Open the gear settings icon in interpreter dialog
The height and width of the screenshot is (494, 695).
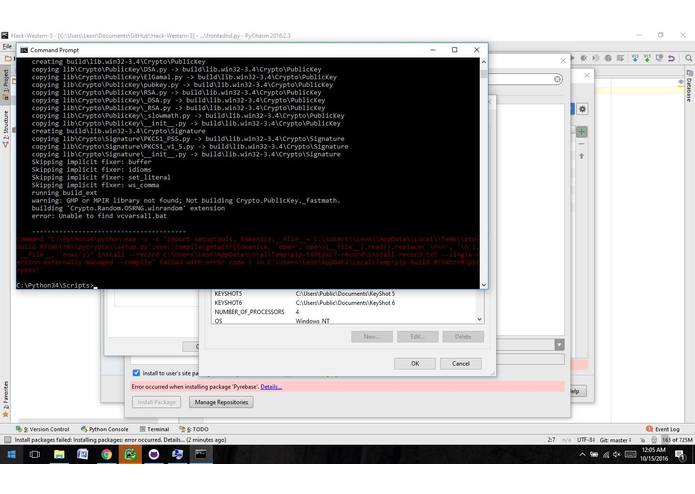(582, 109)
